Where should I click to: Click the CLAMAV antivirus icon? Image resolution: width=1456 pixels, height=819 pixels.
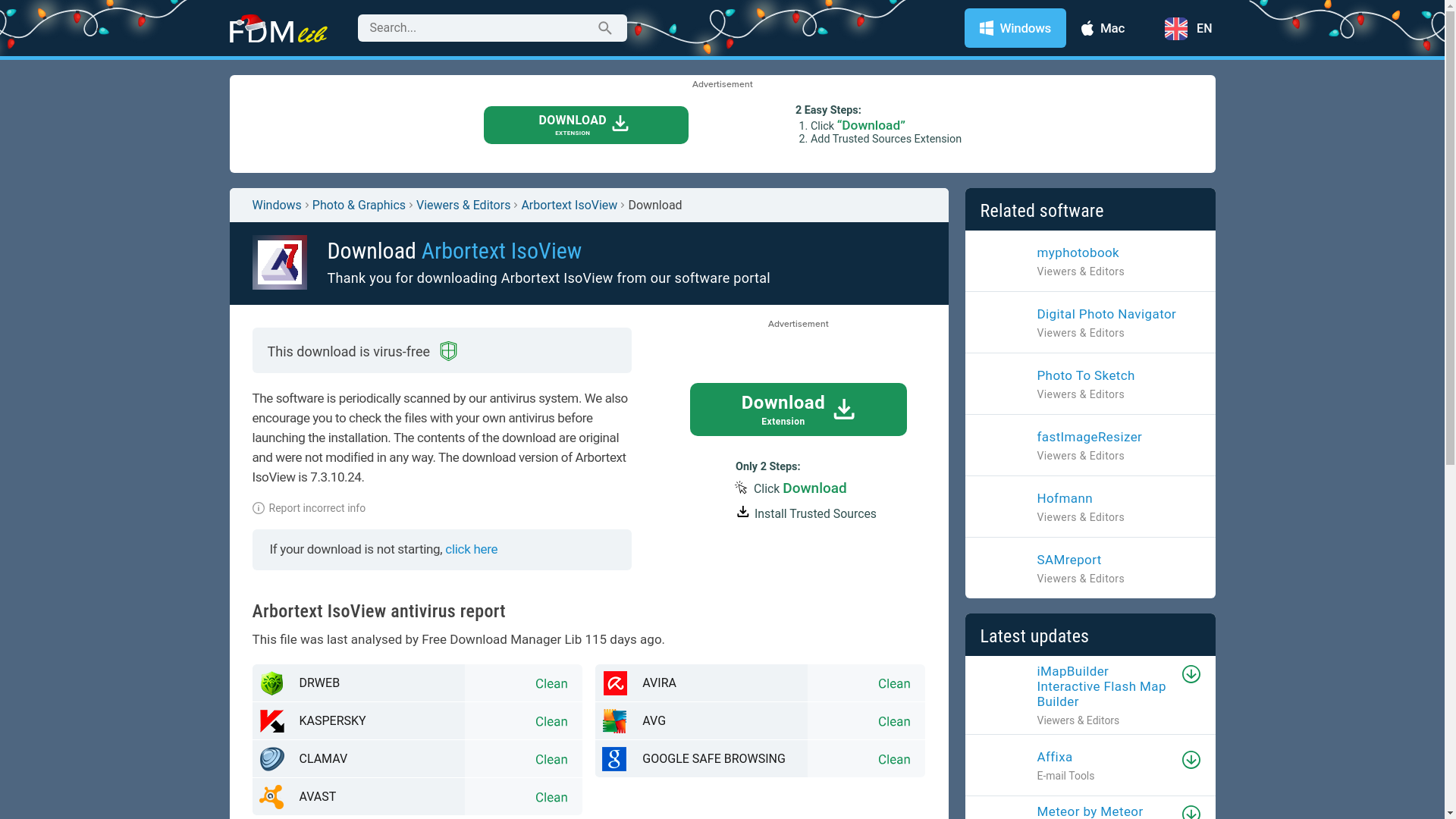tap(271, 759)
